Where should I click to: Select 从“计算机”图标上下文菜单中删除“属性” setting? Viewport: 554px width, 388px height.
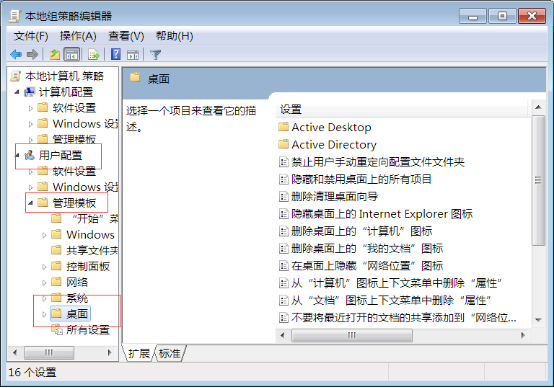(396, 283)
